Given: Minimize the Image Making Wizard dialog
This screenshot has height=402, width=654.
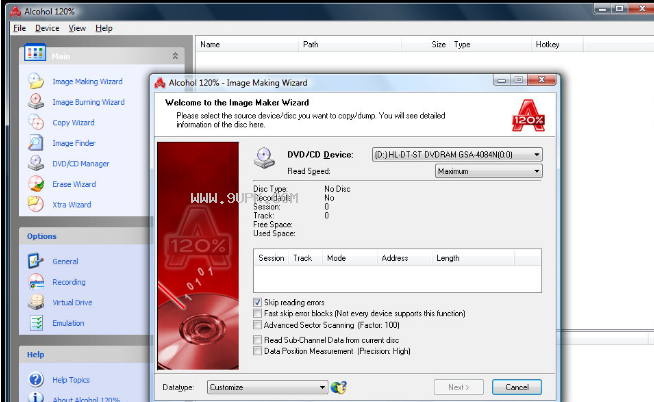Looking at the screenshot, I should (502, 80).
